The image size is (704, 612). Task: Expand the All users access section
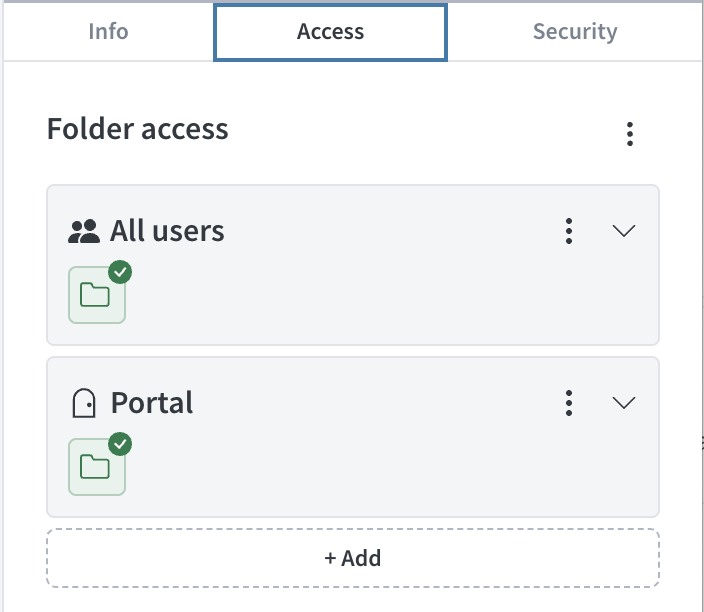(x=624, y=231)
